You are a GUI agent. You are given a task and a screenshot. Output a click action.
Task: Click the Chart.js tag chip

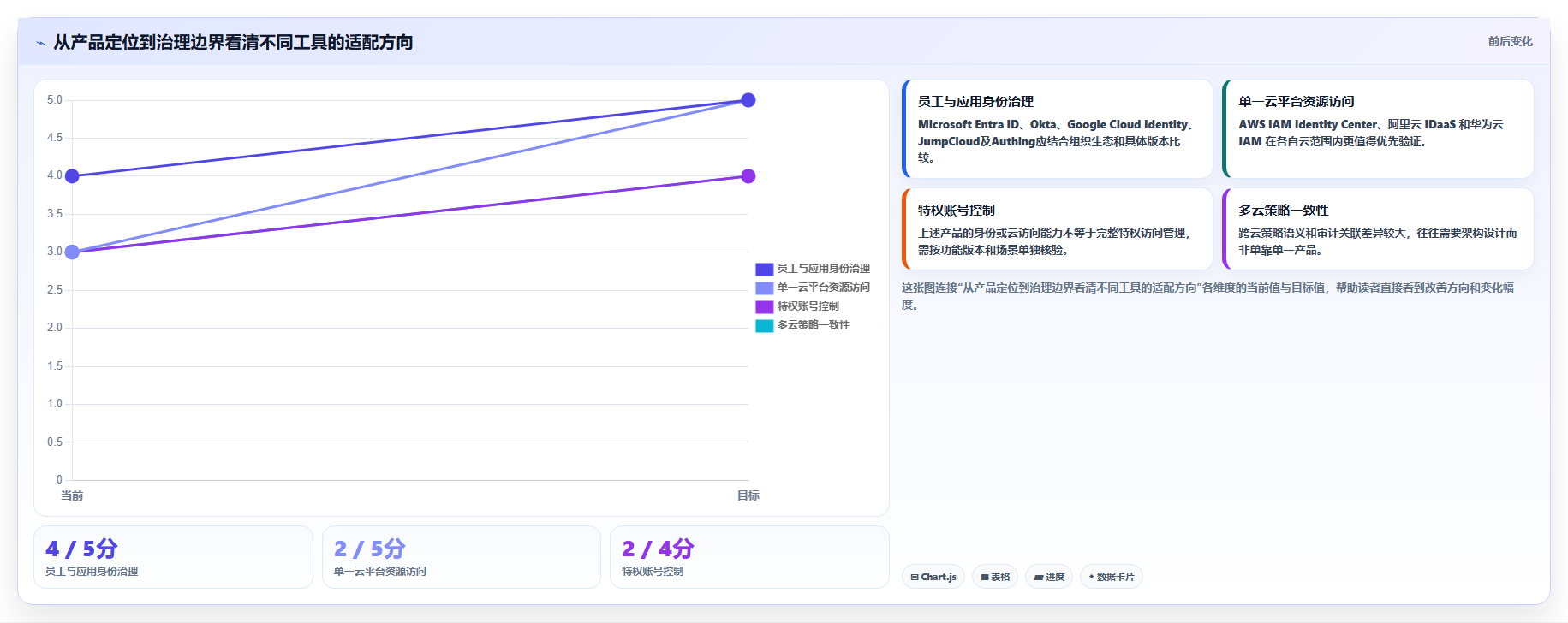(933, 577)
